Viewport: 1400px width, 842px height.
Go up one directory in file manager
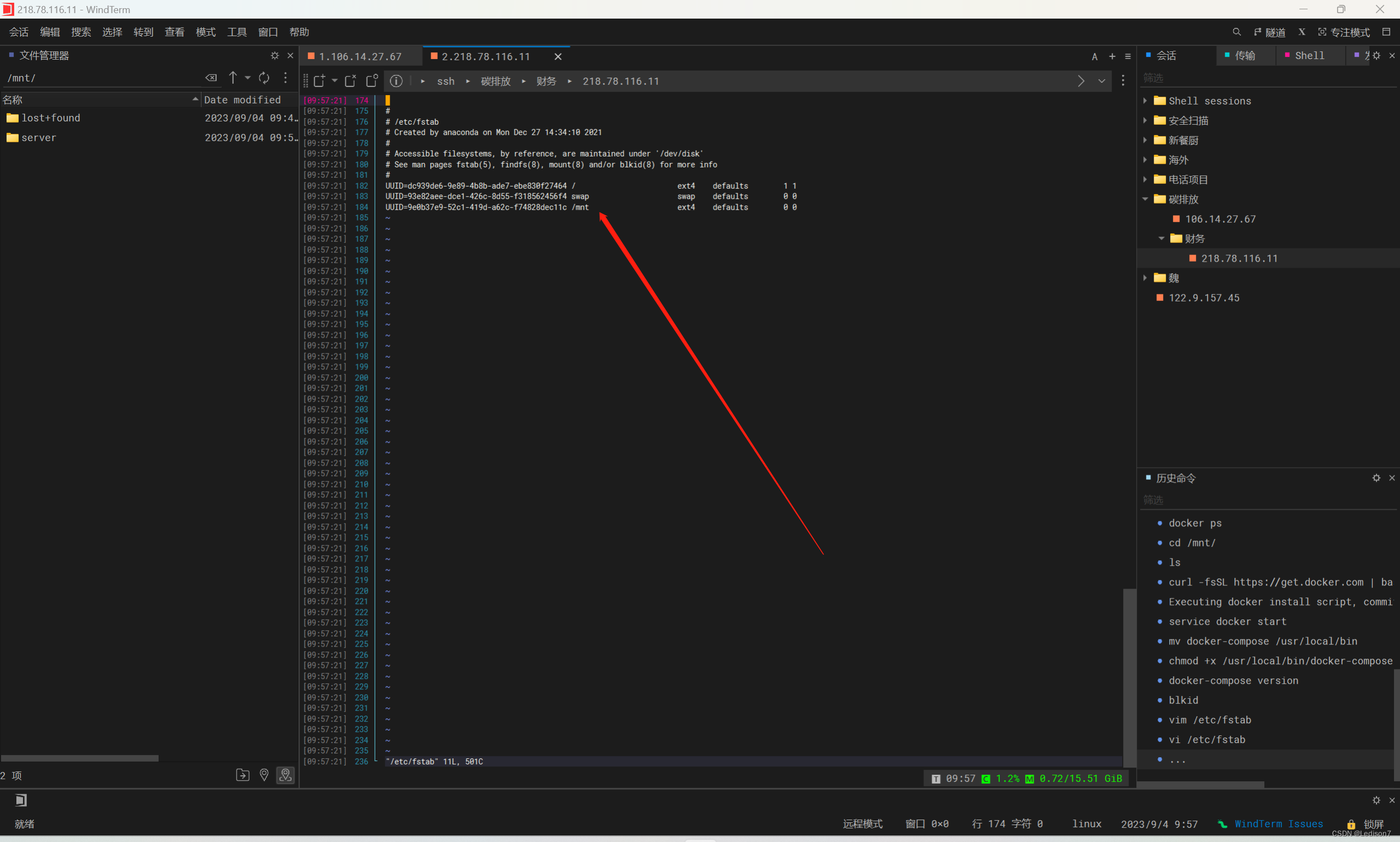233,78
